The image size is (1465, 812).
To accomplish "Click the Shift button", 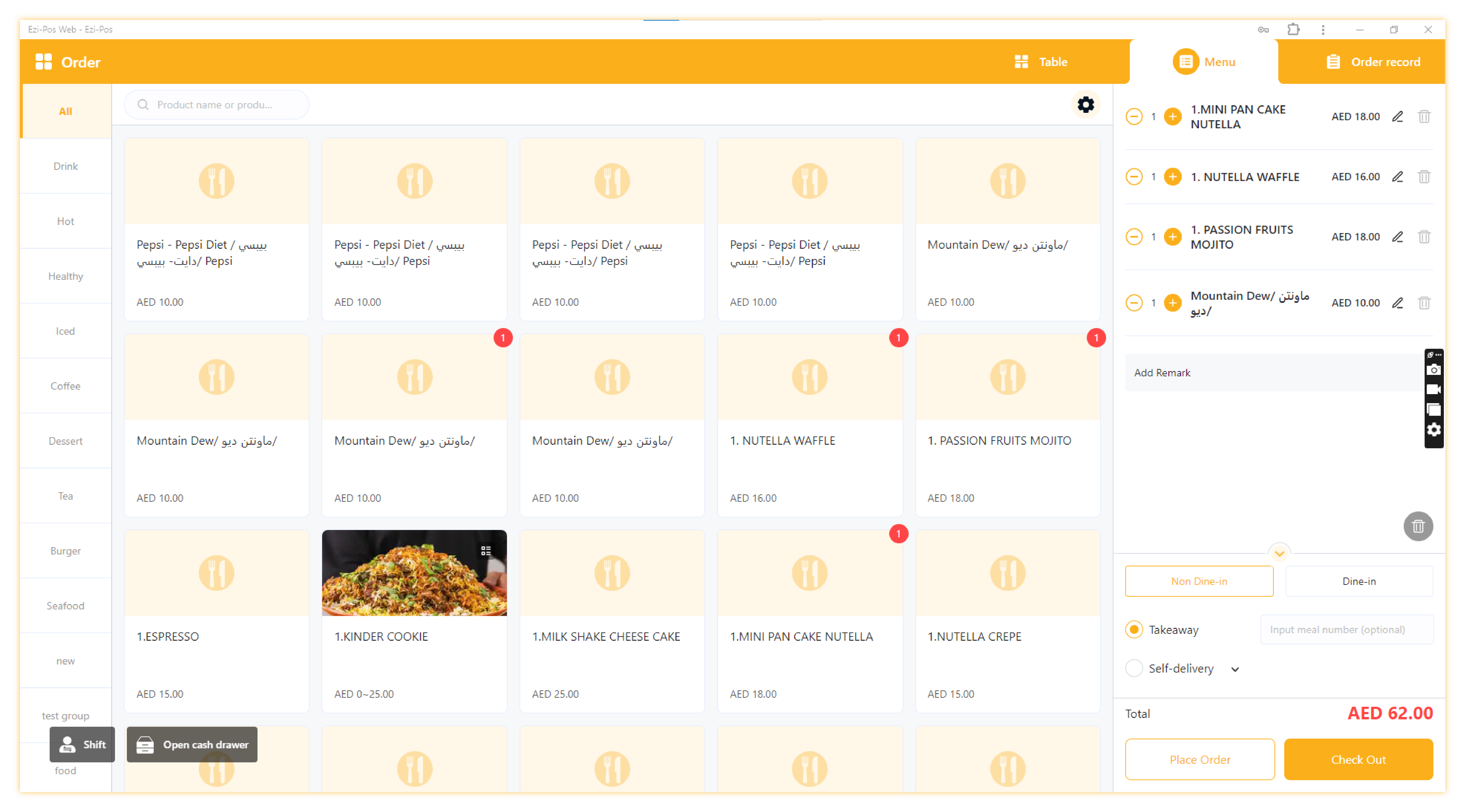I will (82, 744).
